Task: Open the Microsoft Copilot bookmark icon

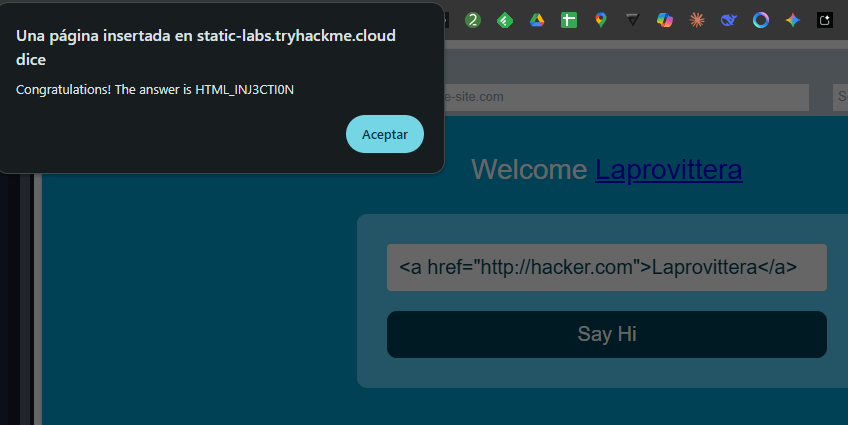Action: [665, 20]
